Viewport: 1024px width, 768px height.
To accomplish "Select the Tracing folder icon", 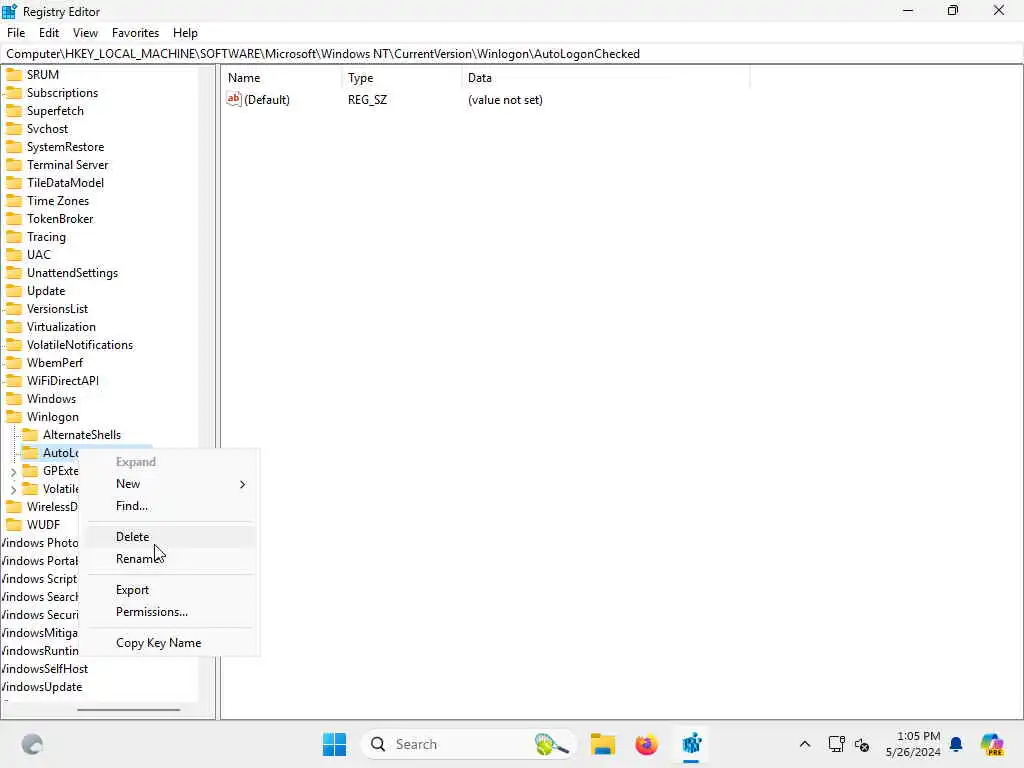I will [x=14, y=237].
